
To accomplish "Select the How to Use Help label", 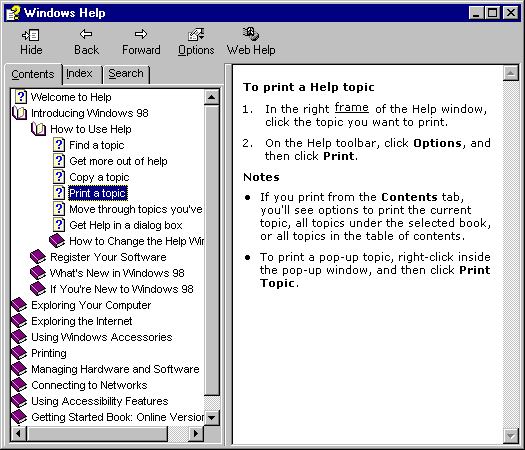I will coord(91,129).
